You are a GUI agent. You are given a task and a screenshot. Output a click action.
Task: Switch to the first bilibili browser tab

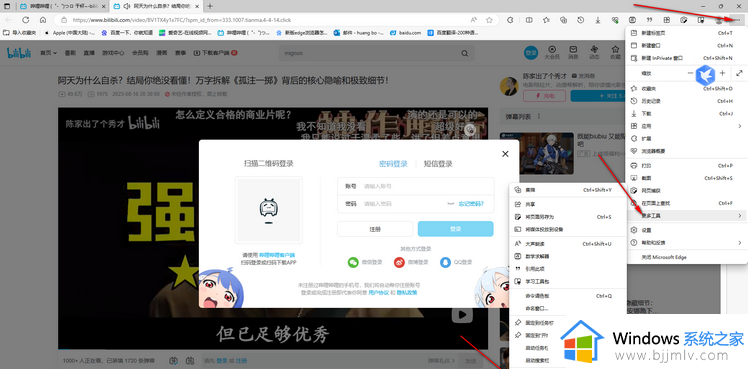[x=62, y=6]
